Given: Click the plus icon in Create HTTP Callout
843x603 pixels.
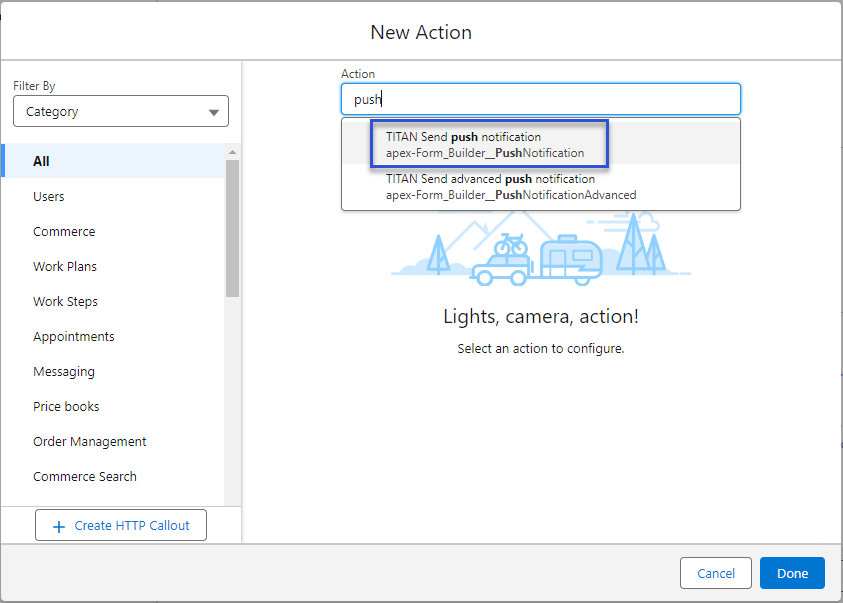Looking at the screenshot, I should click(x=58, y=526).
